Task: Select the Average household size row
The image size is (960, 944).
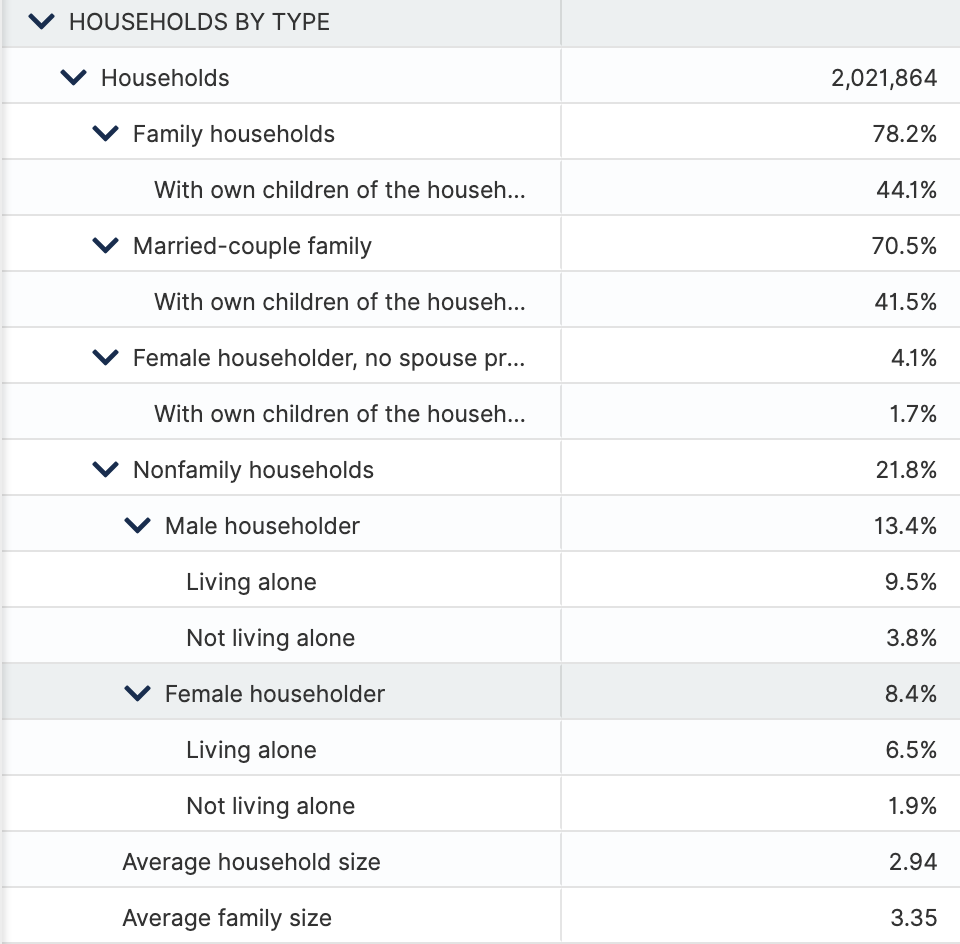Action: coord(480,861)
